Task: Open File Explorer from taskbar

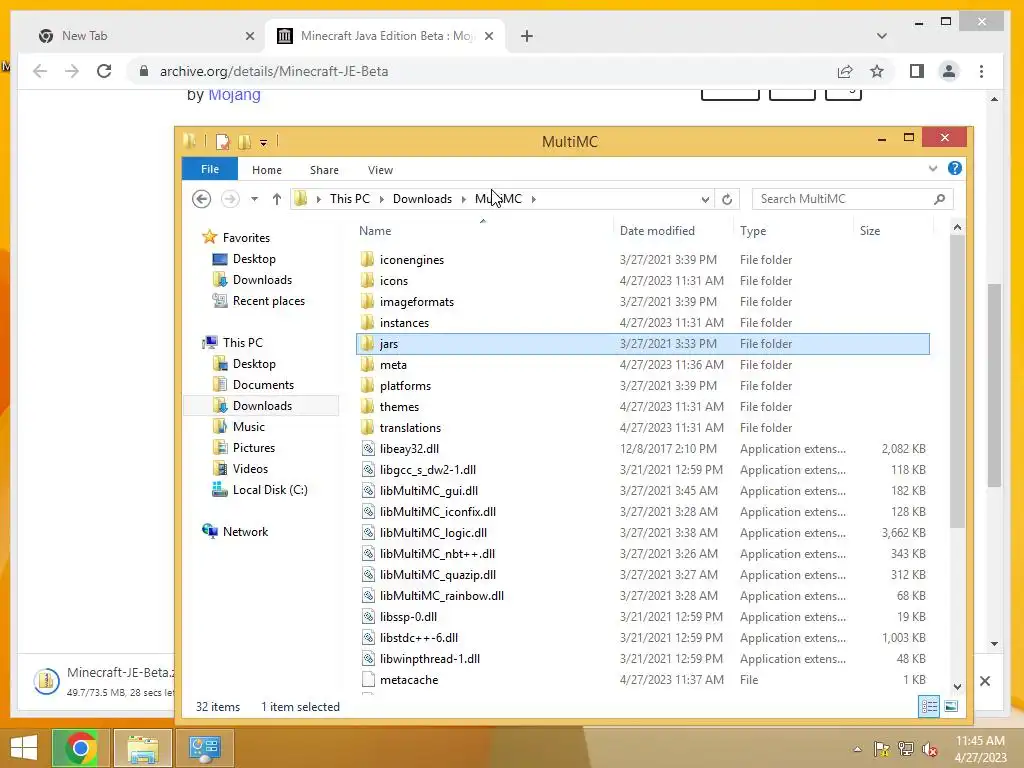Action: 143,748
